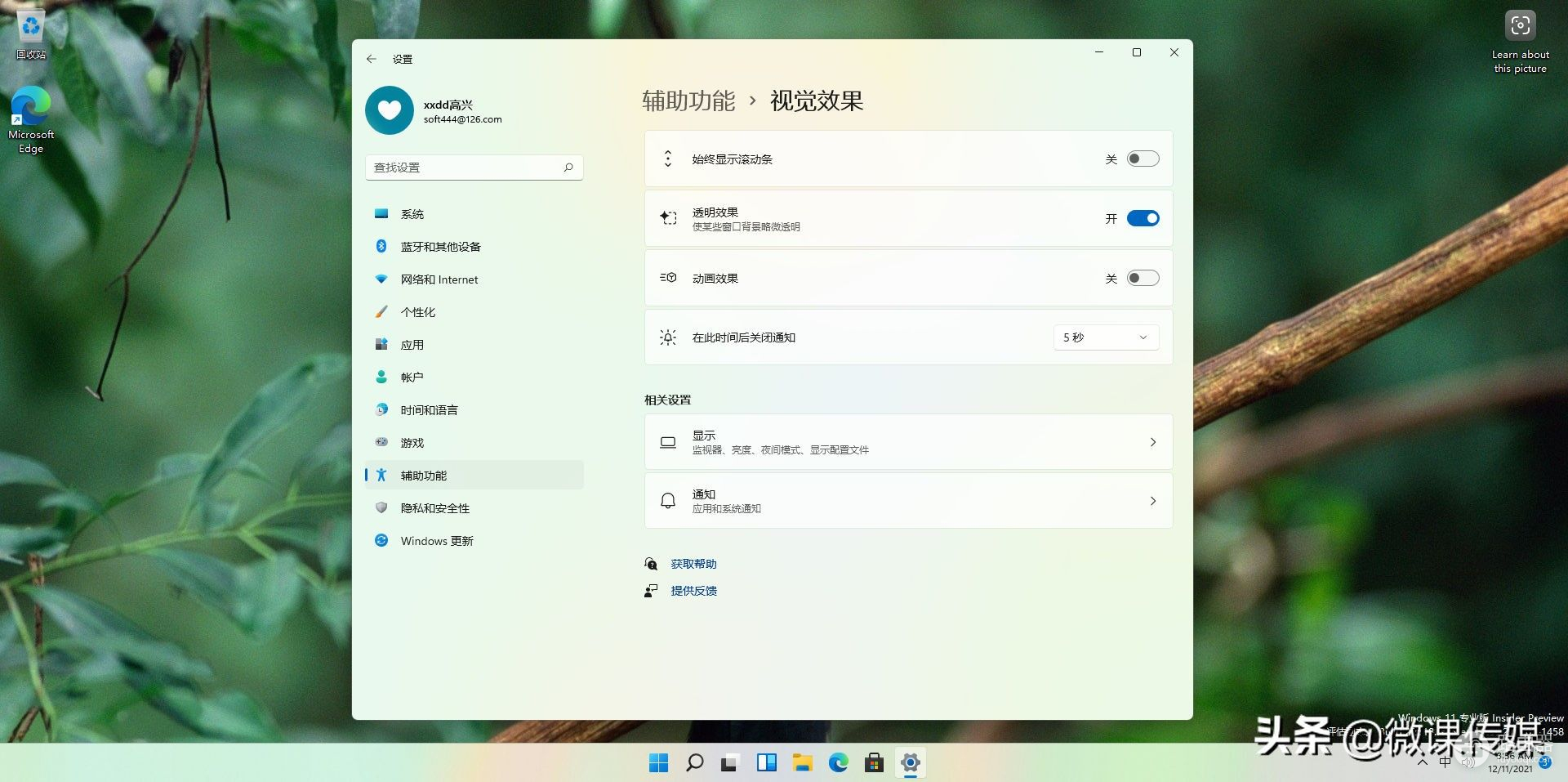Expand the 显示 related settings row

point(908,442)
